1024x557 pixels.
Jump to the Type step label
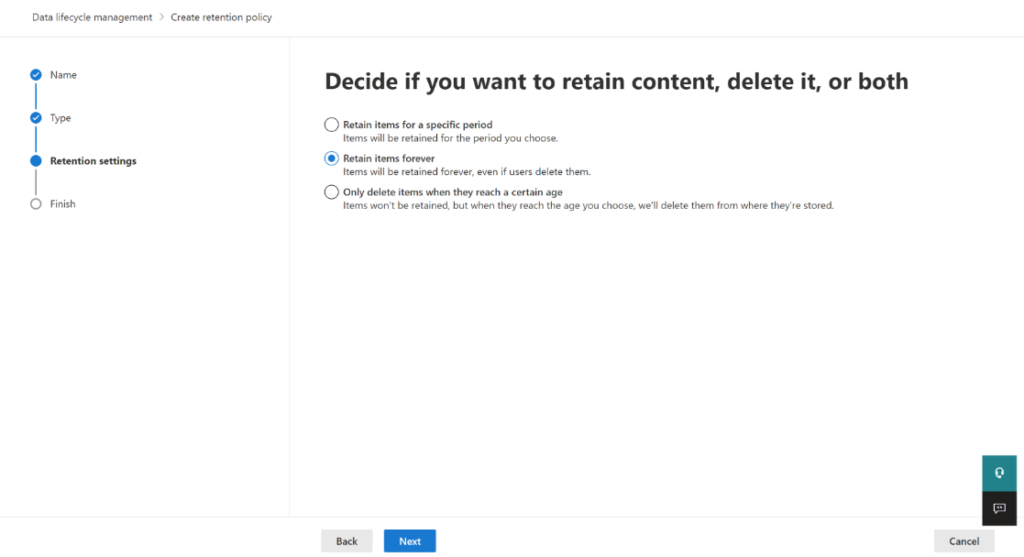pos(61,118)
